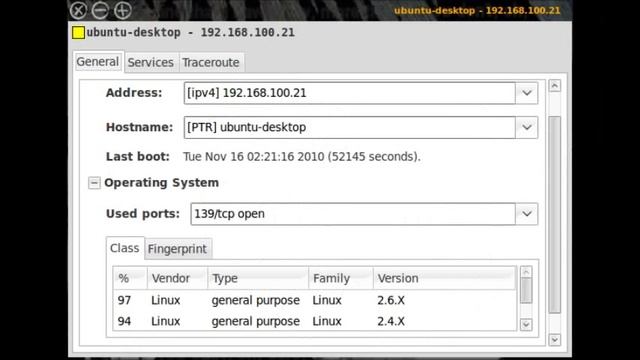Open the Services tab
Viewport: 640px width, 360px height.
[151, 62]
